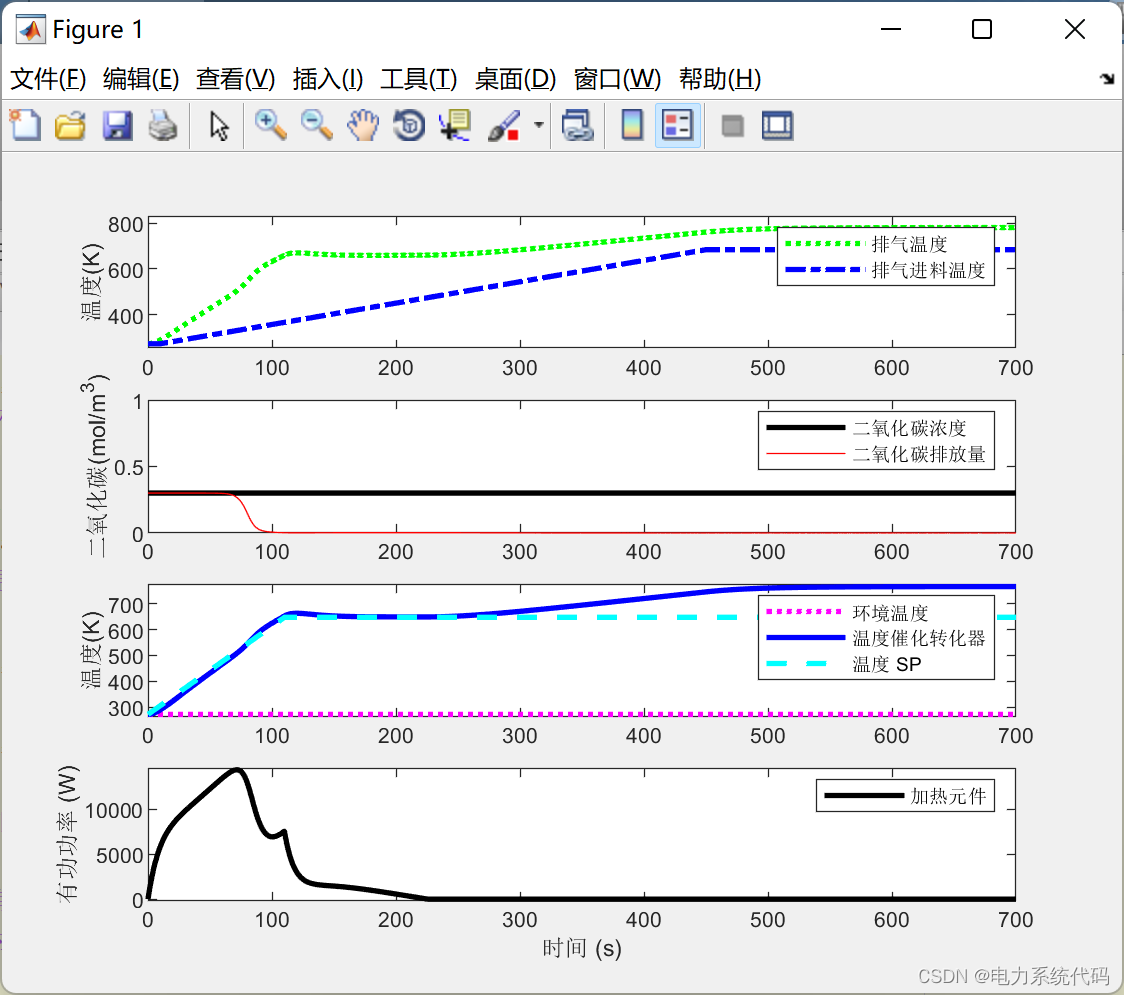Select the 时间 (s) x-axis label
This screenshot has height=995, width=1124.
pyautogui.click(x=581, y=948)
